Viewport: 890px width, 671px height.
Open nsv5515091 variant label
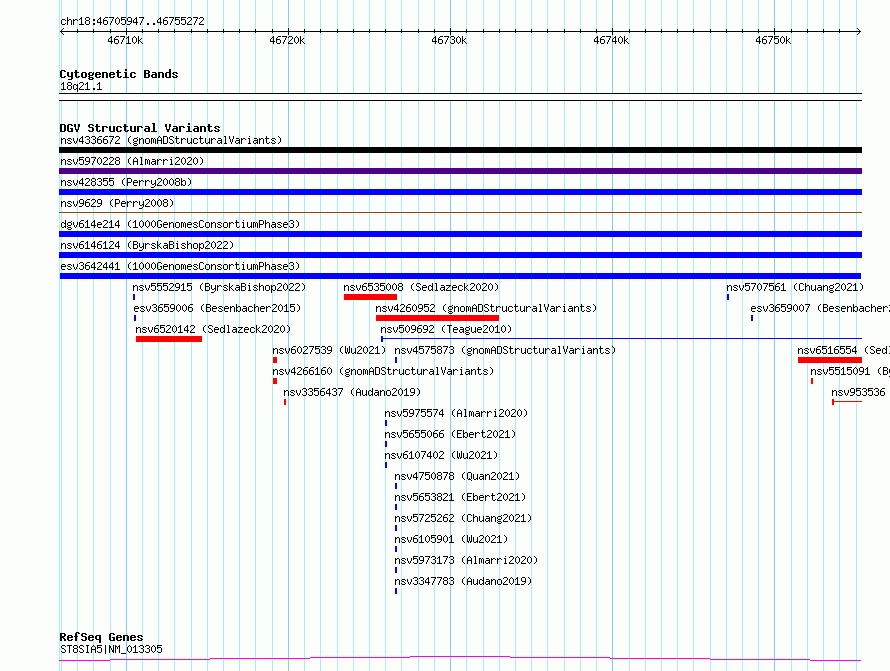pos(850,371)
